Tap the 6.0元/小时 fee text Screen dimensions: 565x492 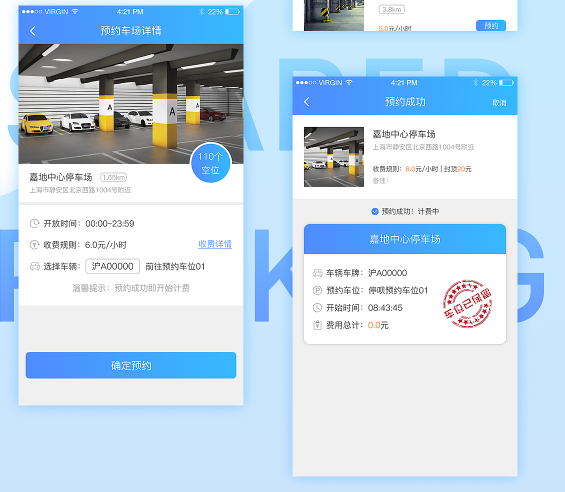coord(106,245)
